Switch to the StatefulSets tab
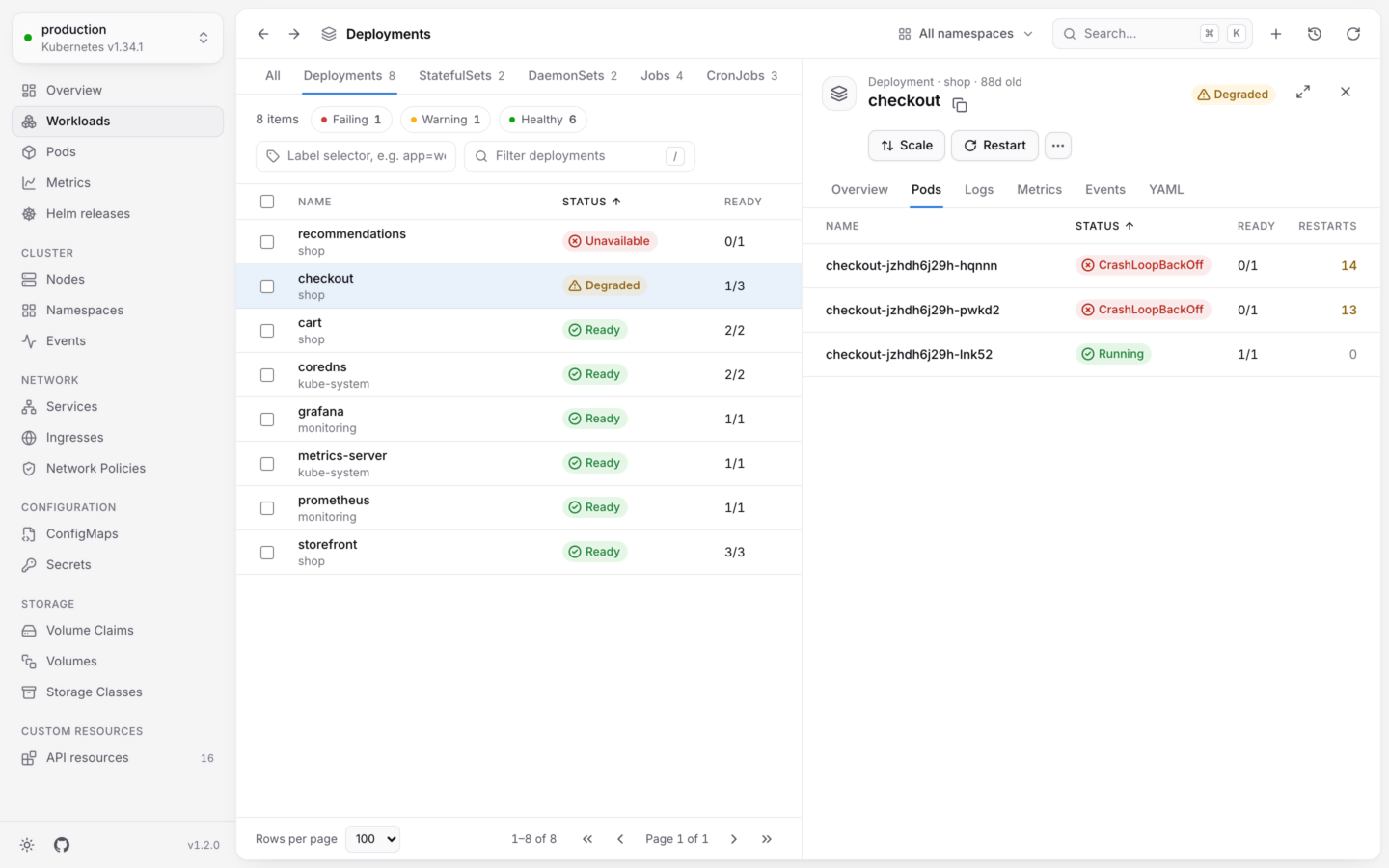This screenshot has height=868, width=1389. coord(461,76)
